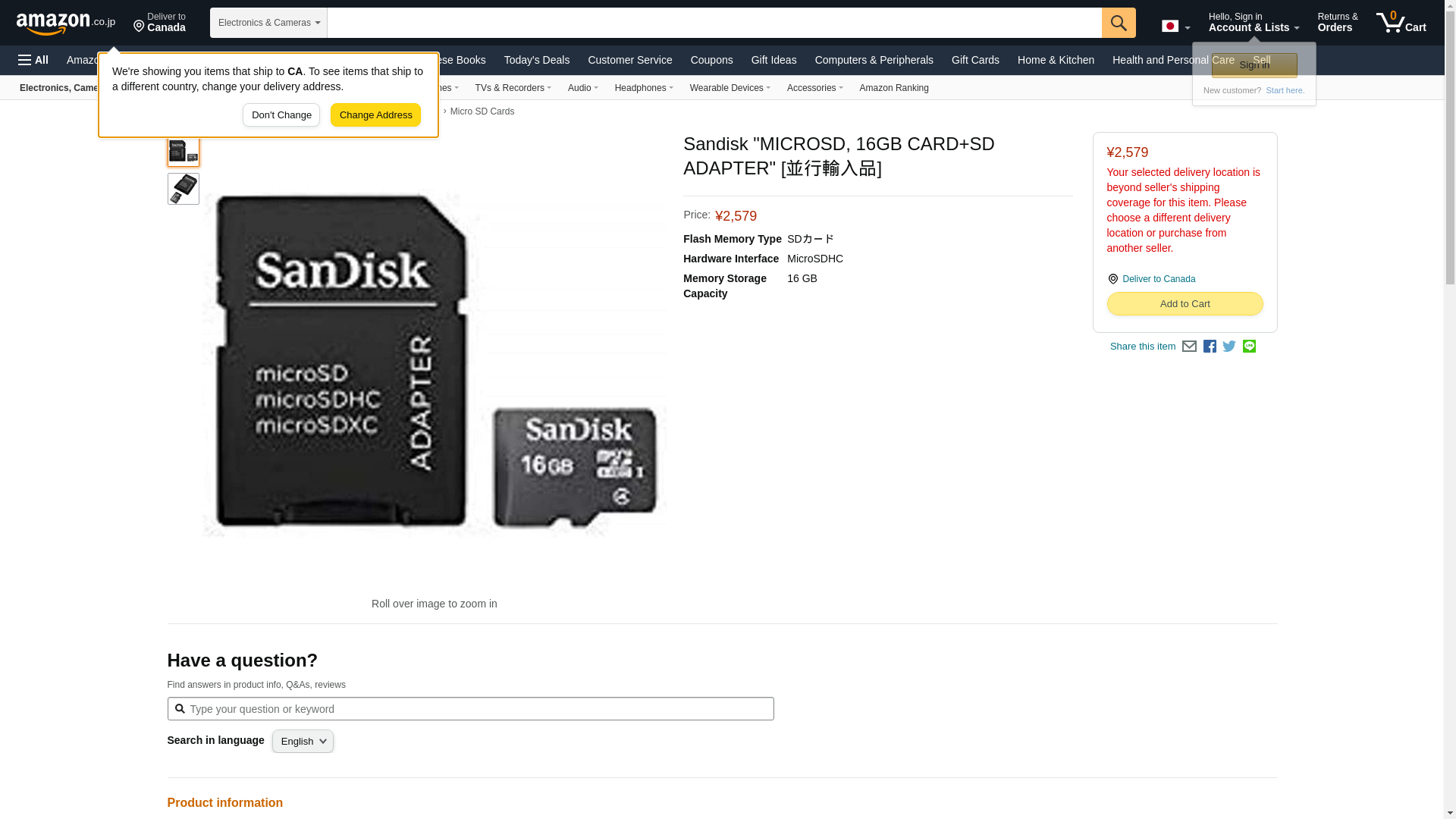
Task: Share item via email icon
Action: [x=1189, y=347]
